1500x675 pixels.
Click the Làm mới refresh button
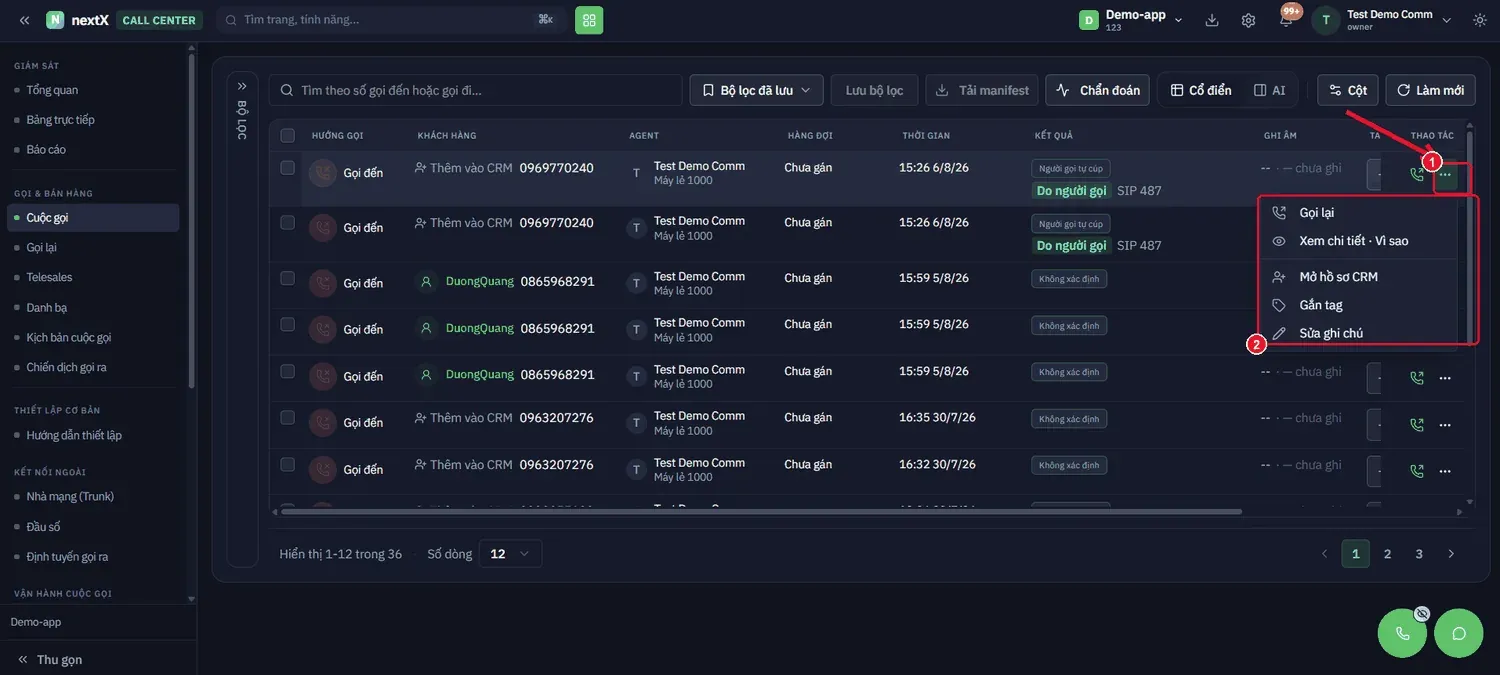point(1430,90)
